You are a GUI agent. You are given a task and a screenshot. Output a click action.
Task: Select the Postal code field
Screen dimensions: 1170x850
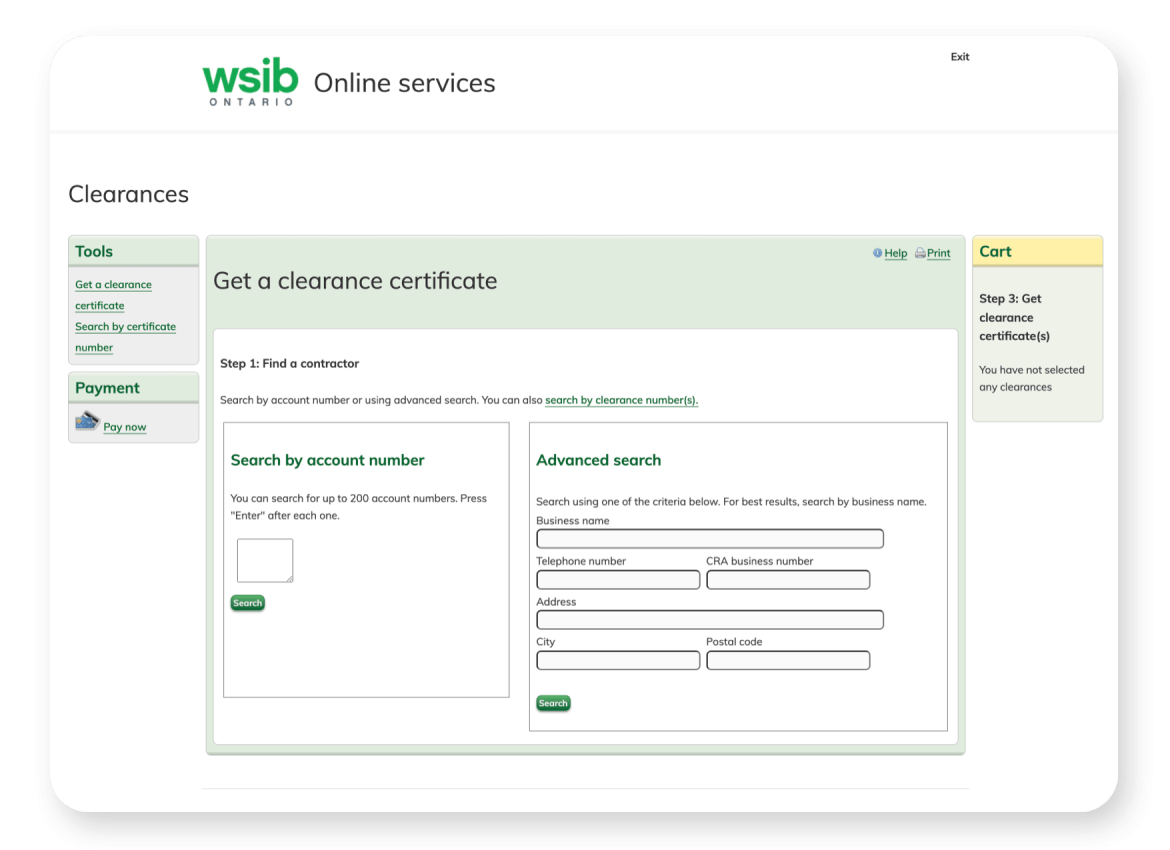[x=788, y=660]
